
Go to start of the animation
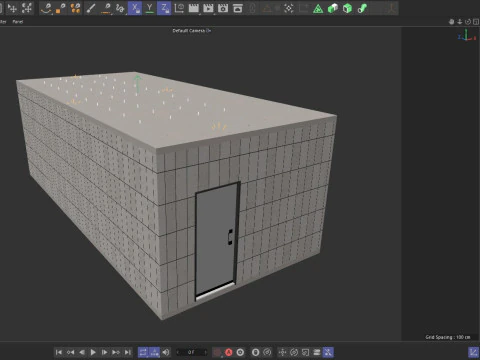point(59,352)
